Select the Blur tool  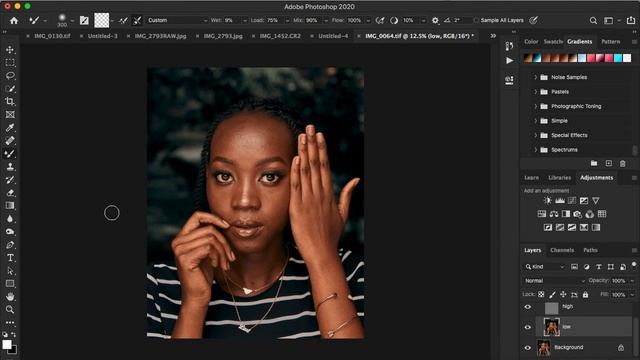(x=10, y=219)
